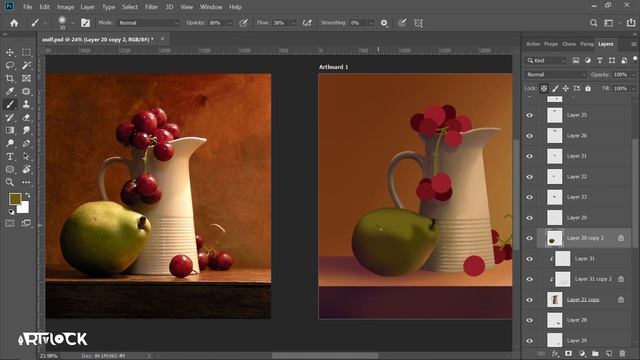Image resolution: width=640 pixels, height=360 pixels.
Task: Open the Filter menu
Action: [x=151, y=7]
